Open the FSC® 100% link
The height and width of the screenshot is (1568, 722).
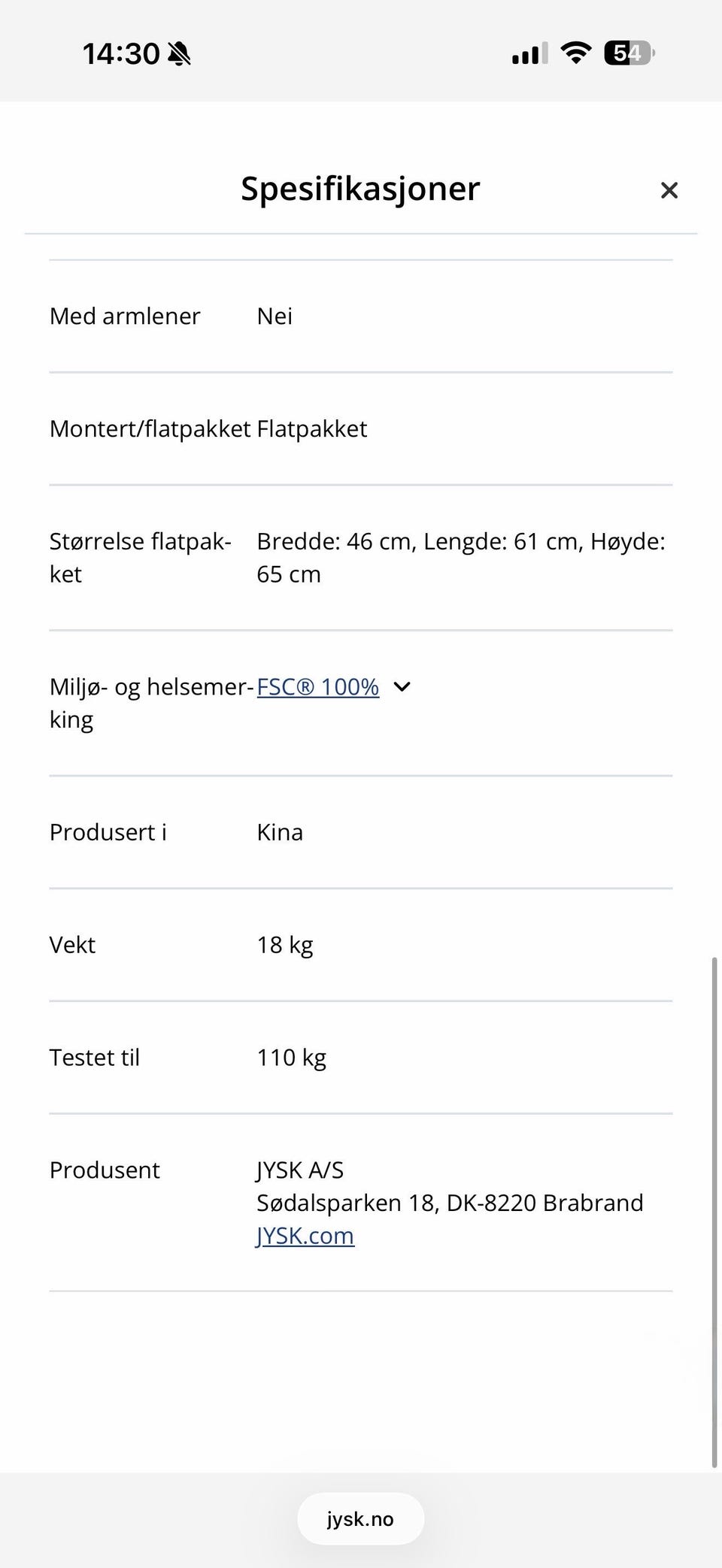point(317,687)
